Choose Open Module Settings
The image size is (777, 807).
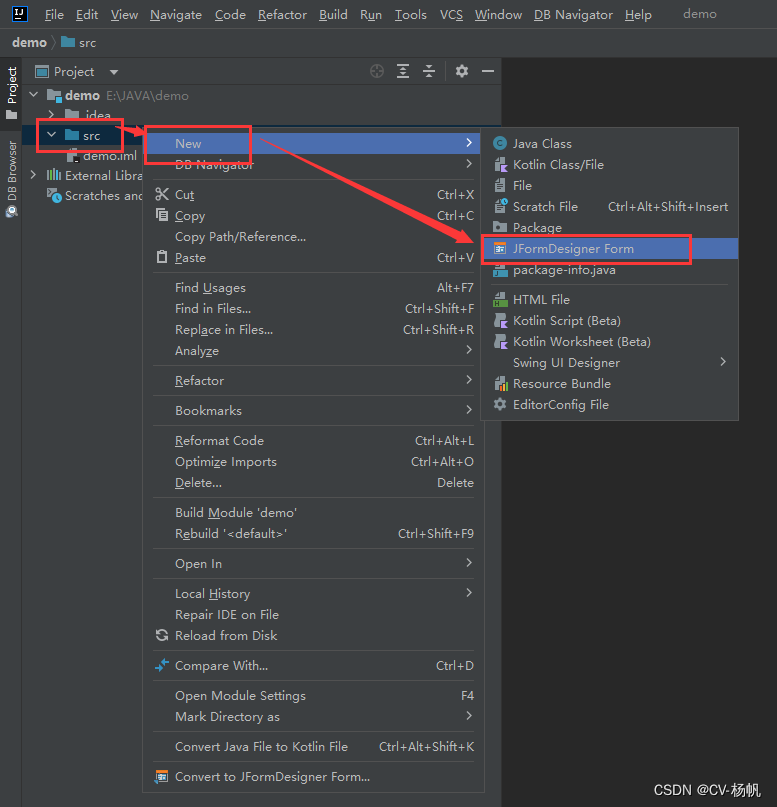click(x=313, y=695)
